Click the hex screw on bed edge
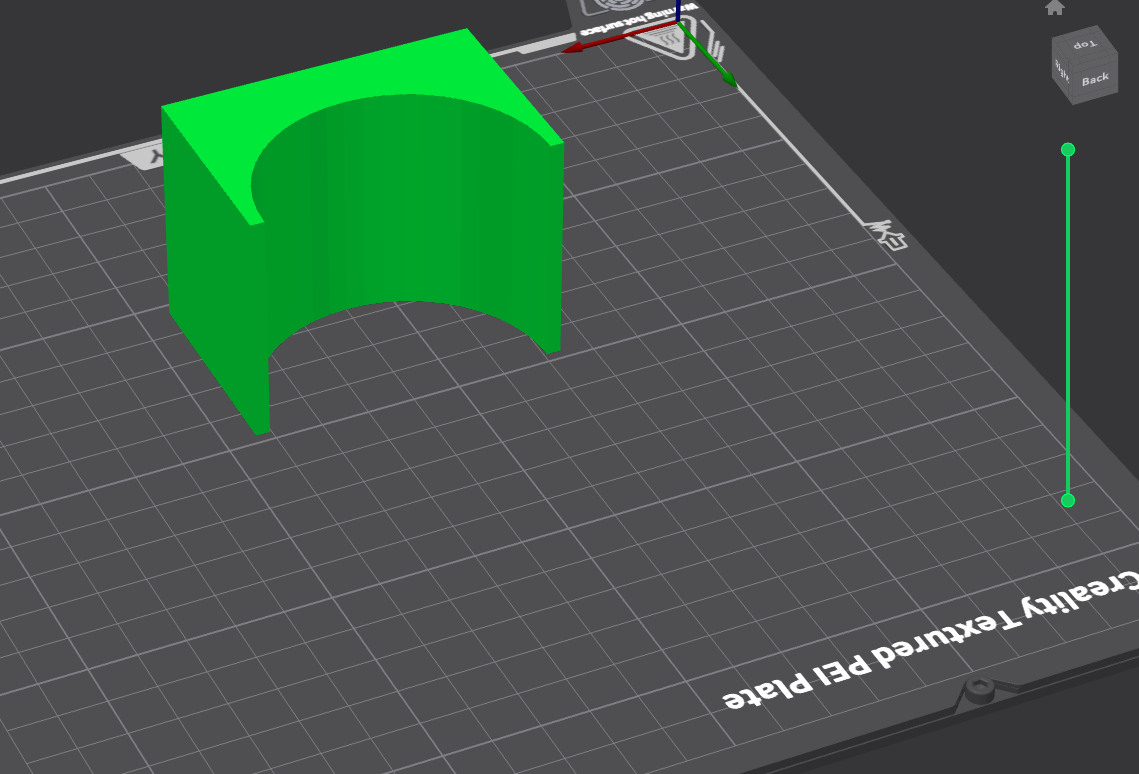Image resolution: width=1139 pixels, height=774 pixels. point(978,691)
